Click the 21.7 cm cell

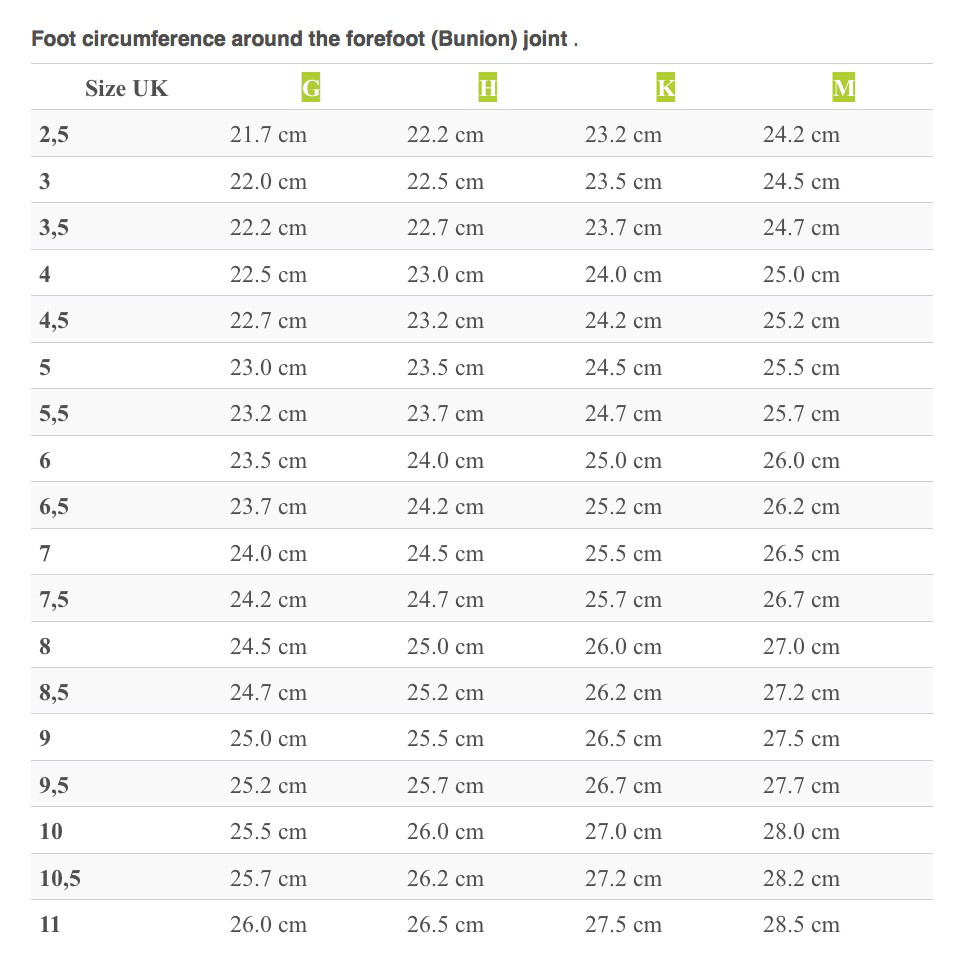pos(268,135)
